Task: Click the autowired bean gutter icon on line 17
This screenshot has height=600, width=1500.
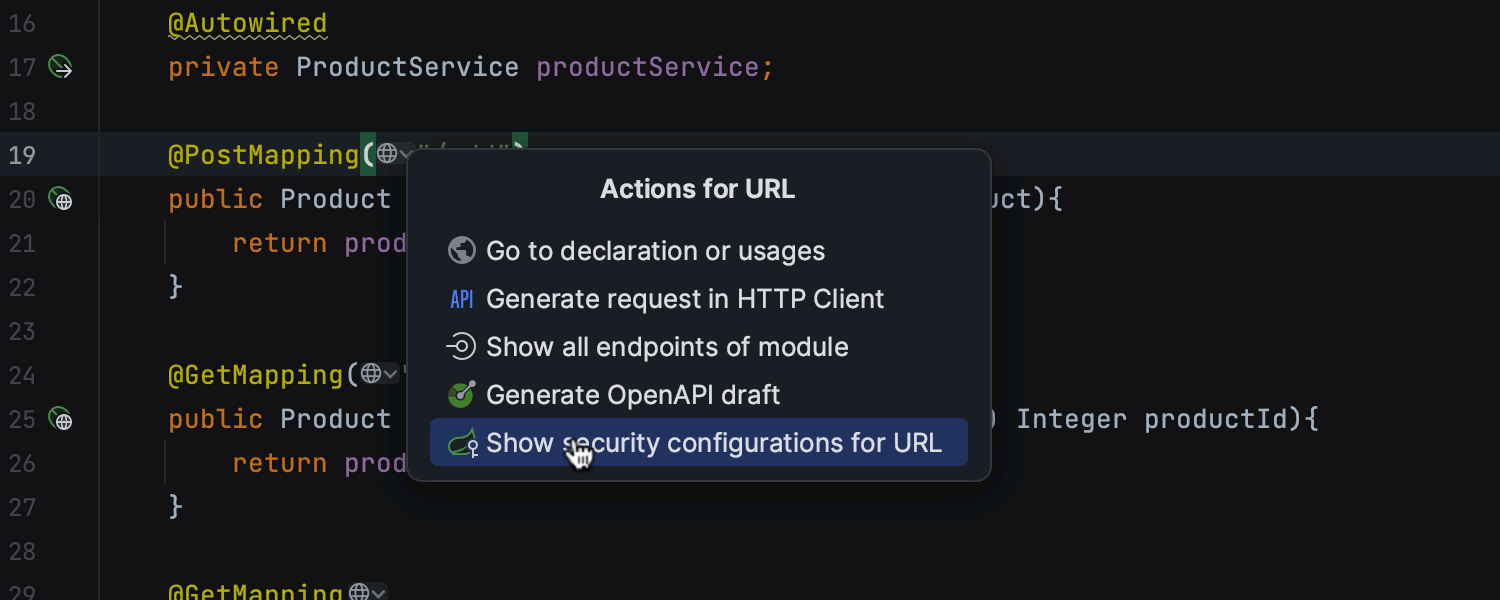Action: tap(61, 68)
